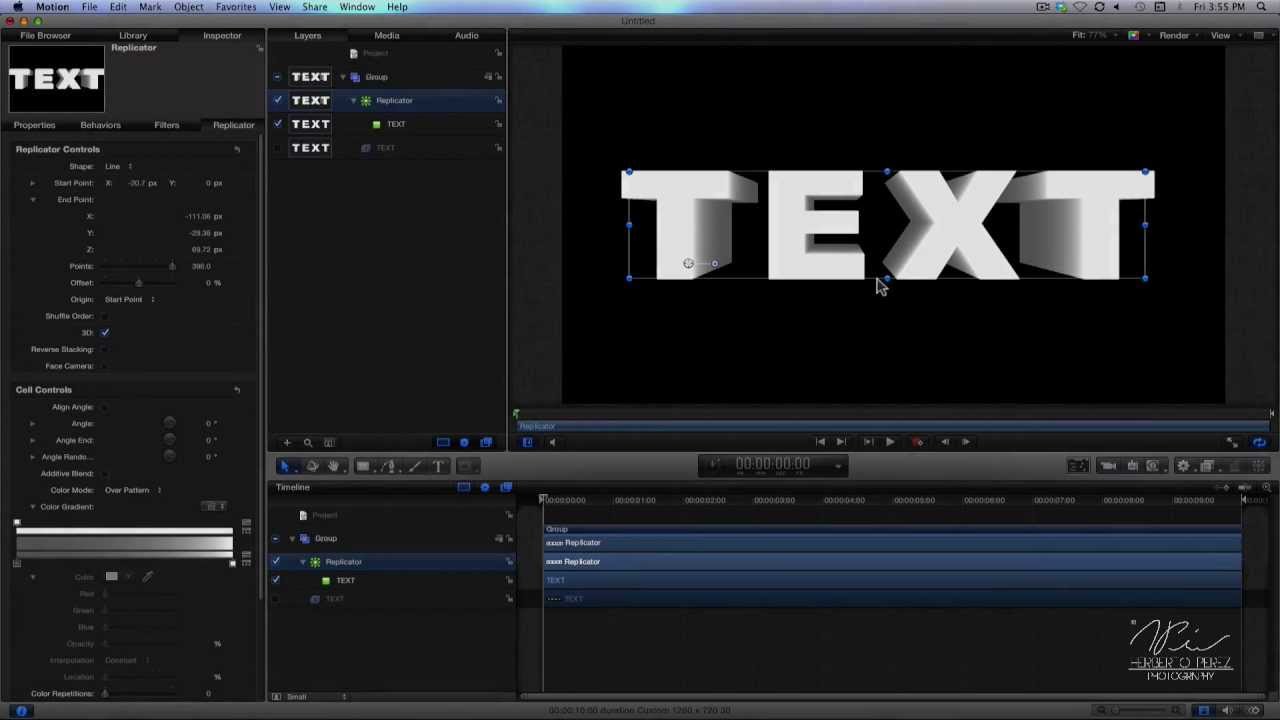The width and height of the screenshot is (1280, 720).
Task: Collapse the Replicator triangle in Layers list
Action: point(353,100)
